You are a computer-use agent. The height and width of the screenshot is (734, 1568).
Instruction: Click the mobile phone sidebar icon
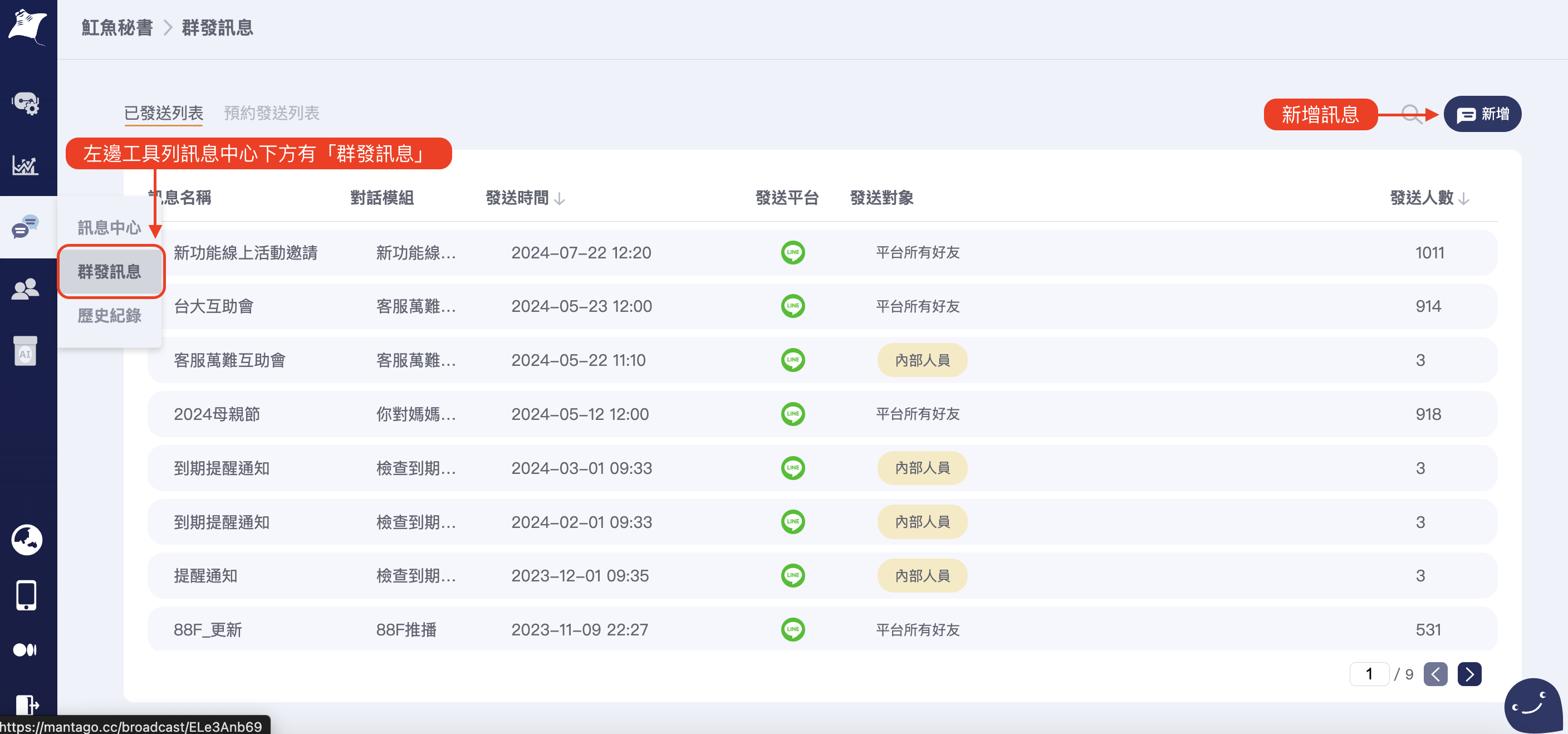pyautogui.click(x=26, y=595)
